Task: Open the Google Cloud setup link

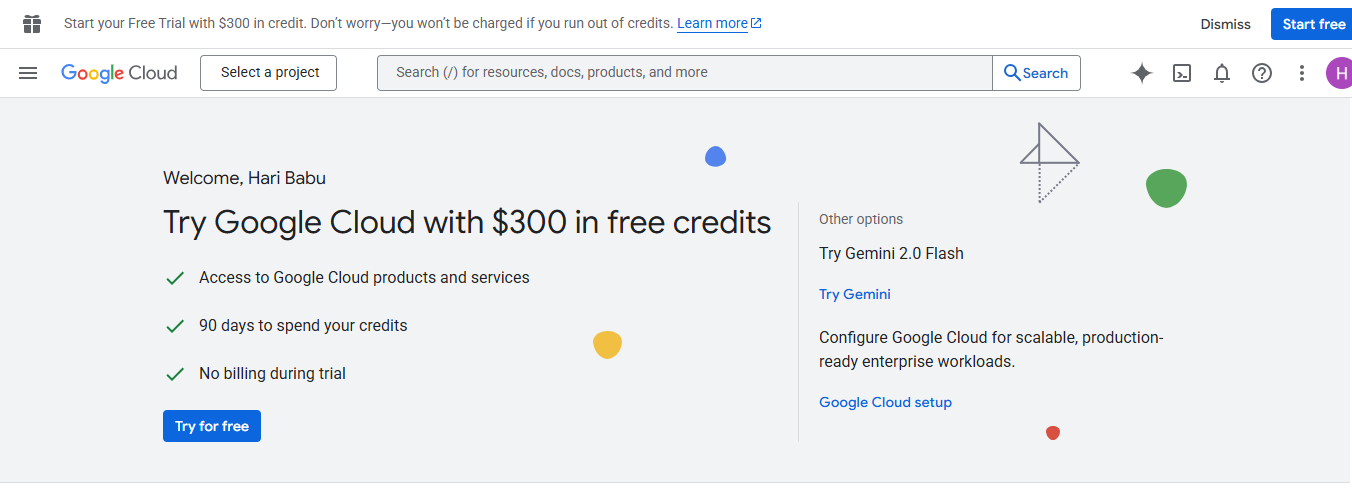Action: tap(885, 402)
